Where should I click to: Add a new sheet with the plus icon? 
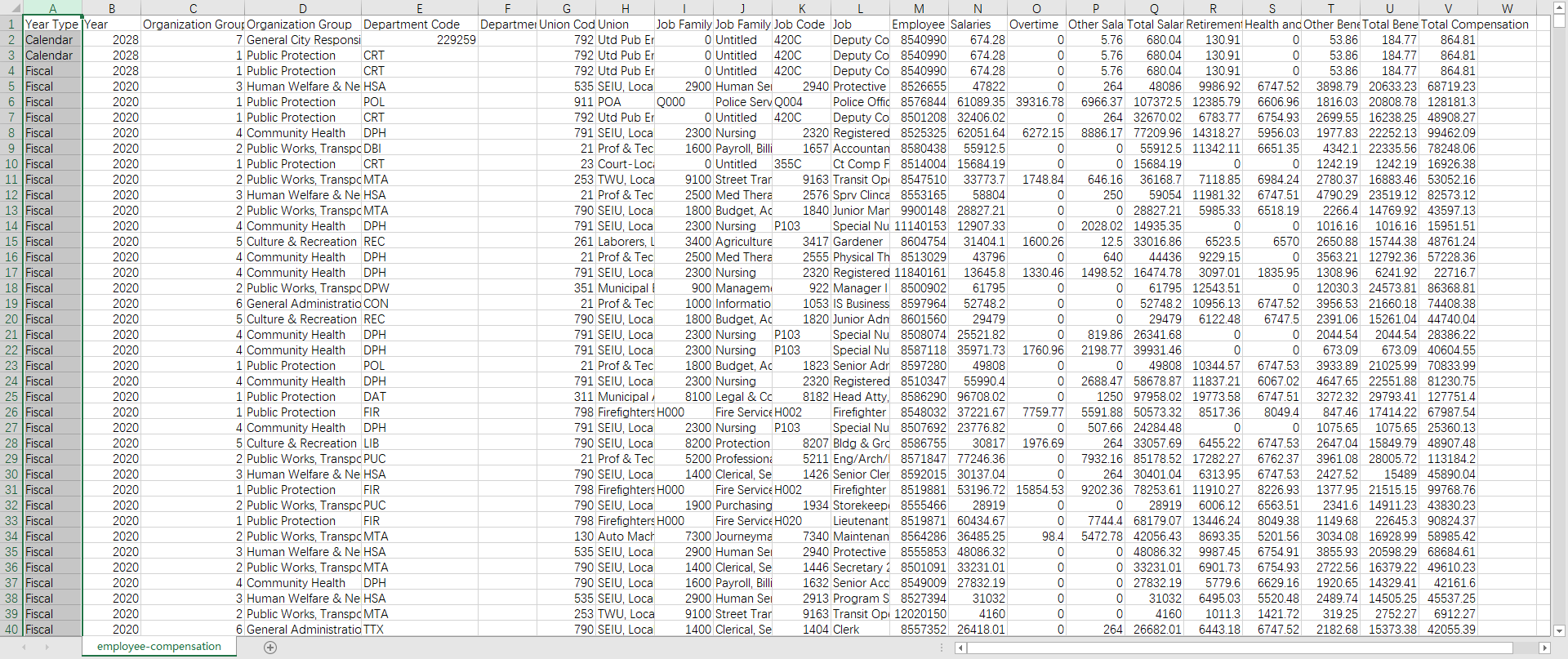coord(270,648)
